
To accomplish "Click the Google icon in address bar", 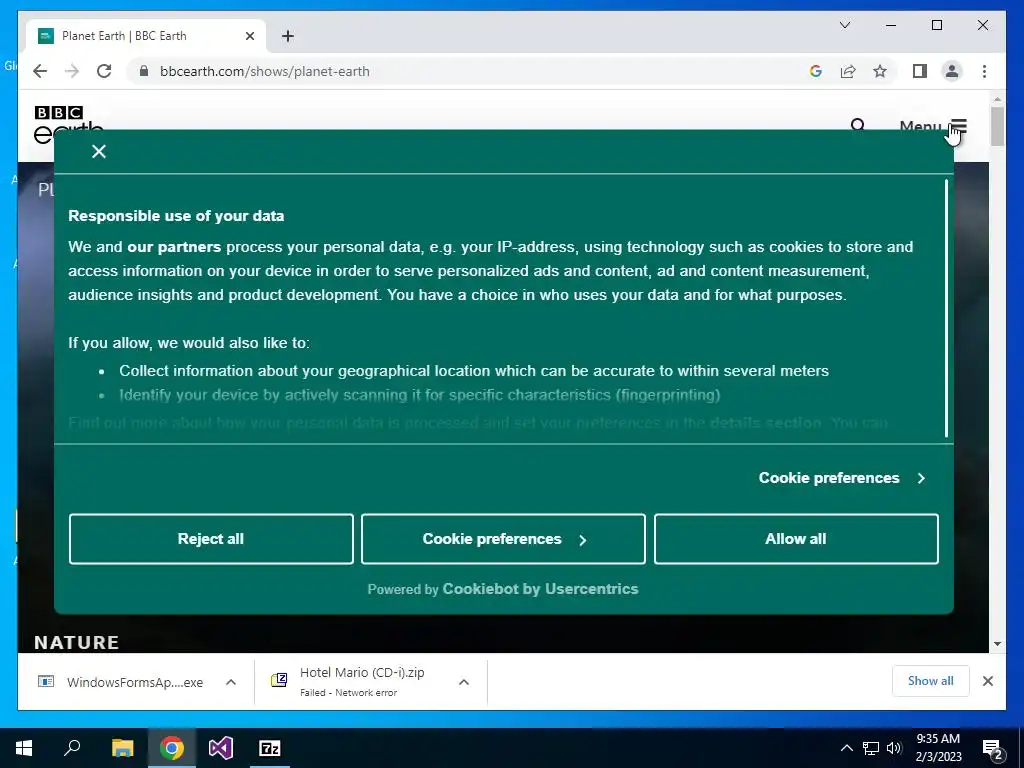I will (x=816, y=71).
